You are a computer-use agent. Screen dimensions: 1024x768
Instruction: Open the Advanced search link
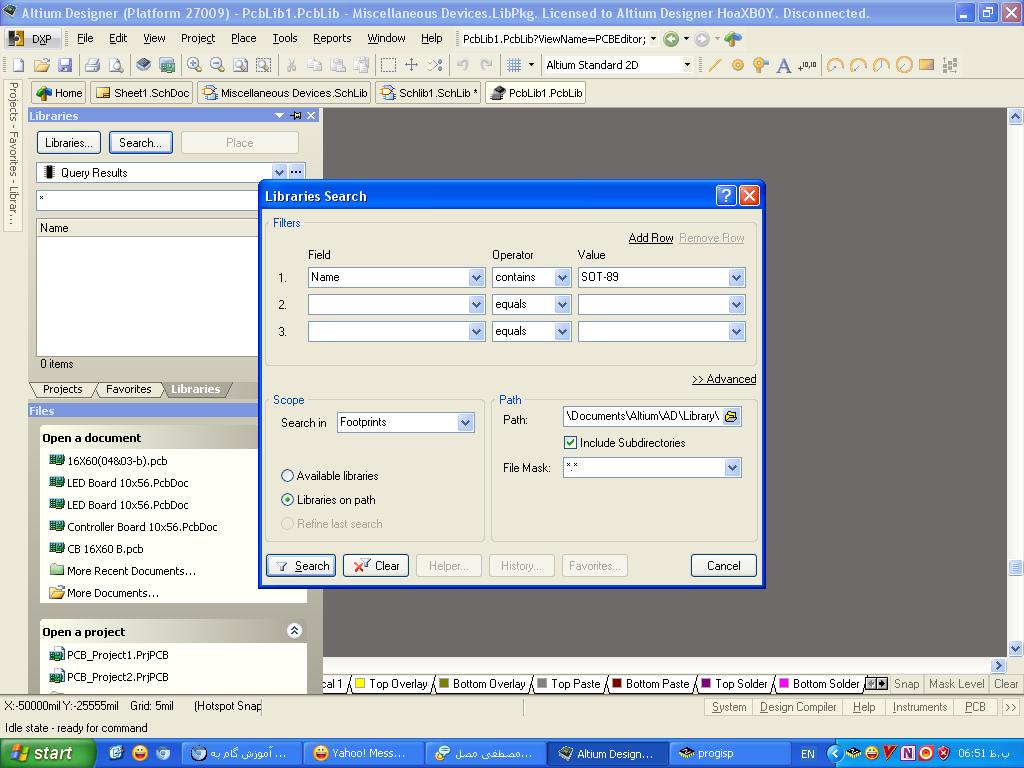pos(724,379)
